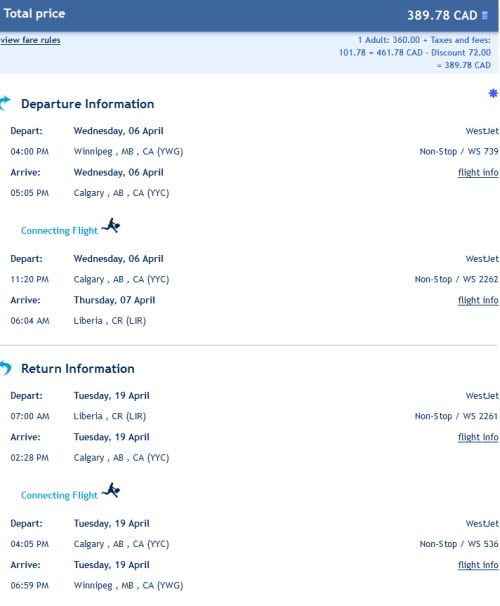Open flight info for WS 2262
Viewport: 500px width, 606px height.
(478, 300)
